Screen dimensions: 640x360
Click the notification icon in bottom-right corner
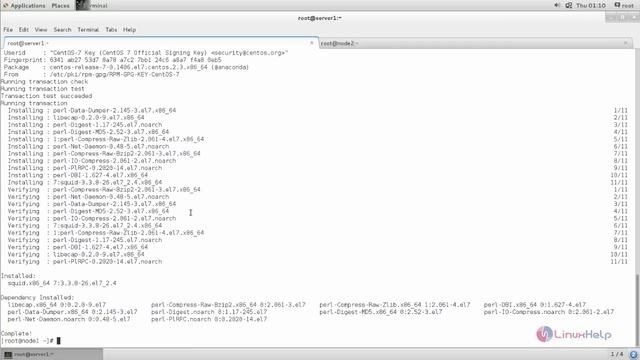point(633,354)
